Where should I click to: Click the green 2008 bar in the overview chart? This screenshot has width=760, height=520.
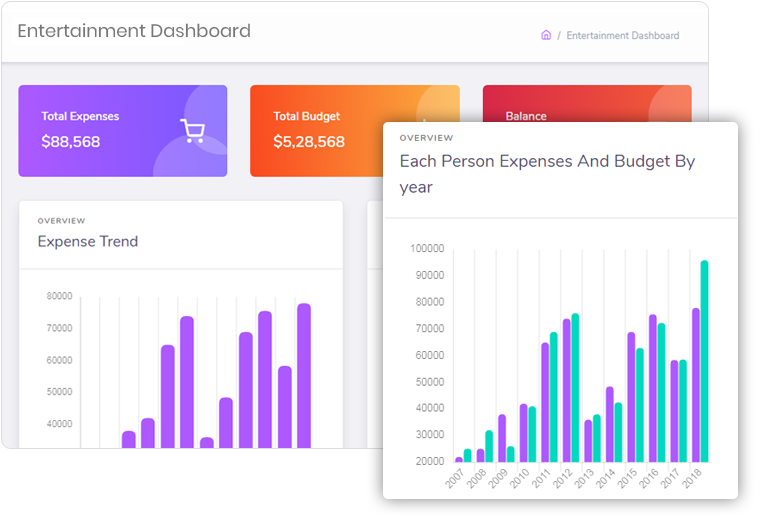click(x=489, y=446)
